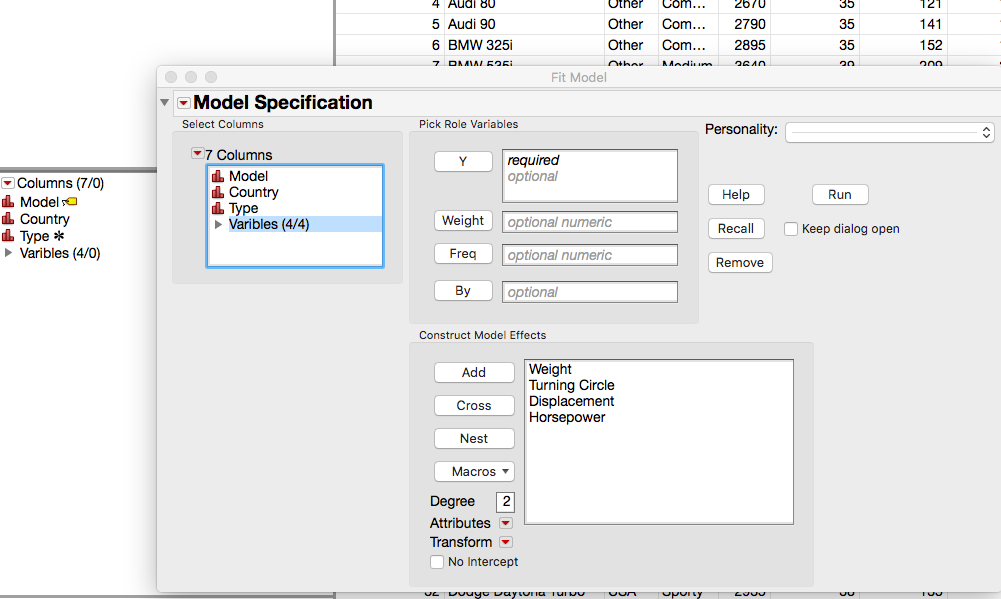
Task: Click the yellow label tag beside Model
Action: click(71, 202)
